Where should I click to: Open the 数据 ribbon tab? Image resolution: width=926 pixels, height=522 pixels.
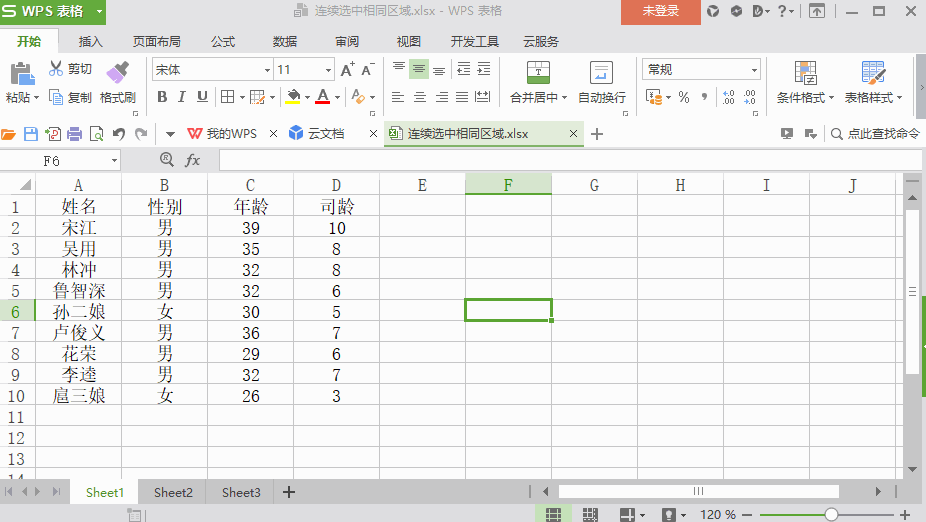(x=285, y=41)
